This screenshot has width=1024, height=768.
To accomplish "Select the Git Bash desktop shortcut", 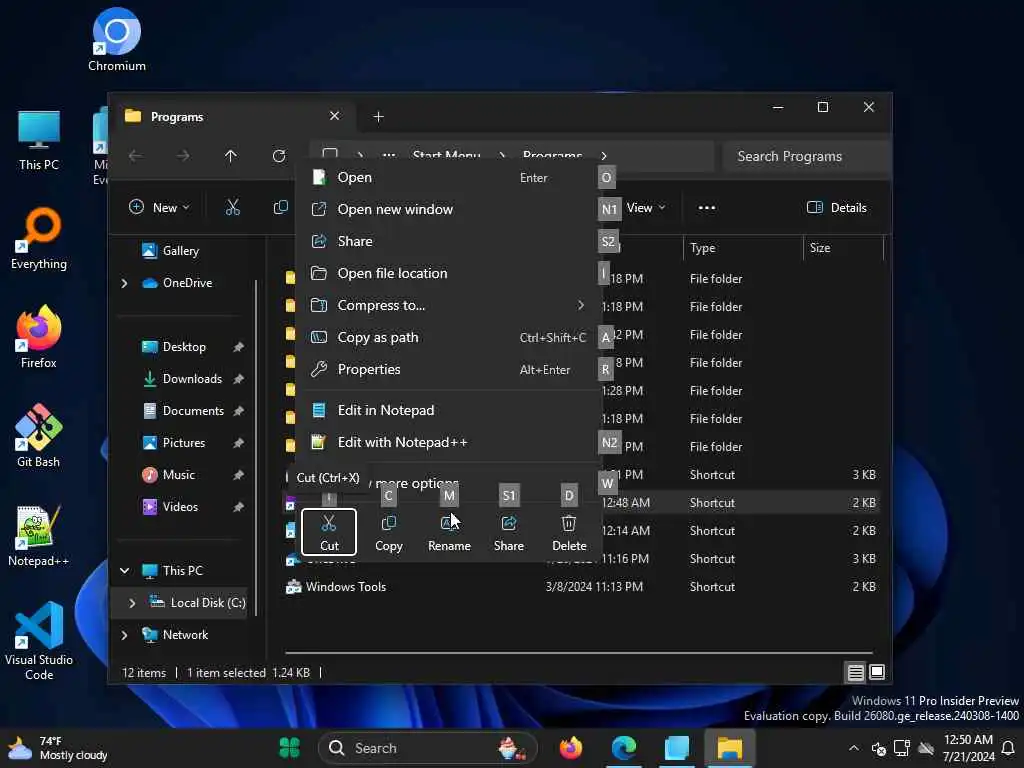I will (39, 436).
